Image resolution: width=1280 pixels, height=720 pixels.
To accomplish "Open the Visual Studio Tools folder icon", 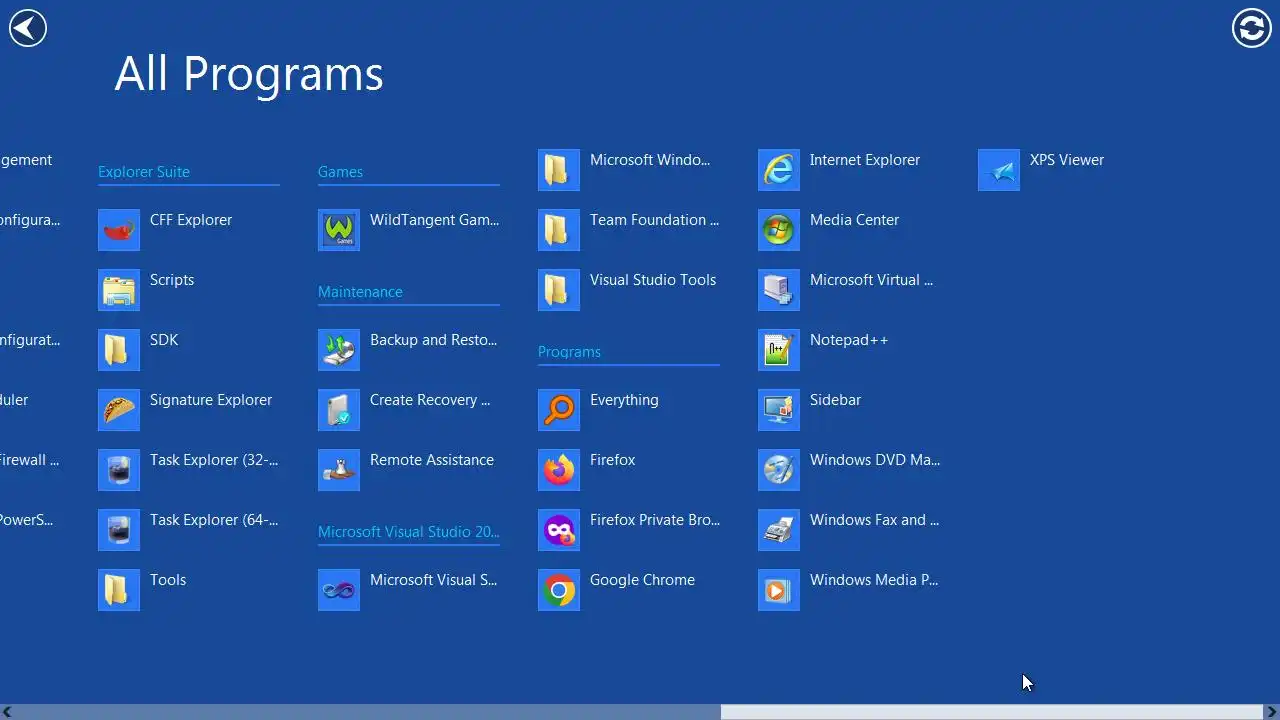I will 559,290.
